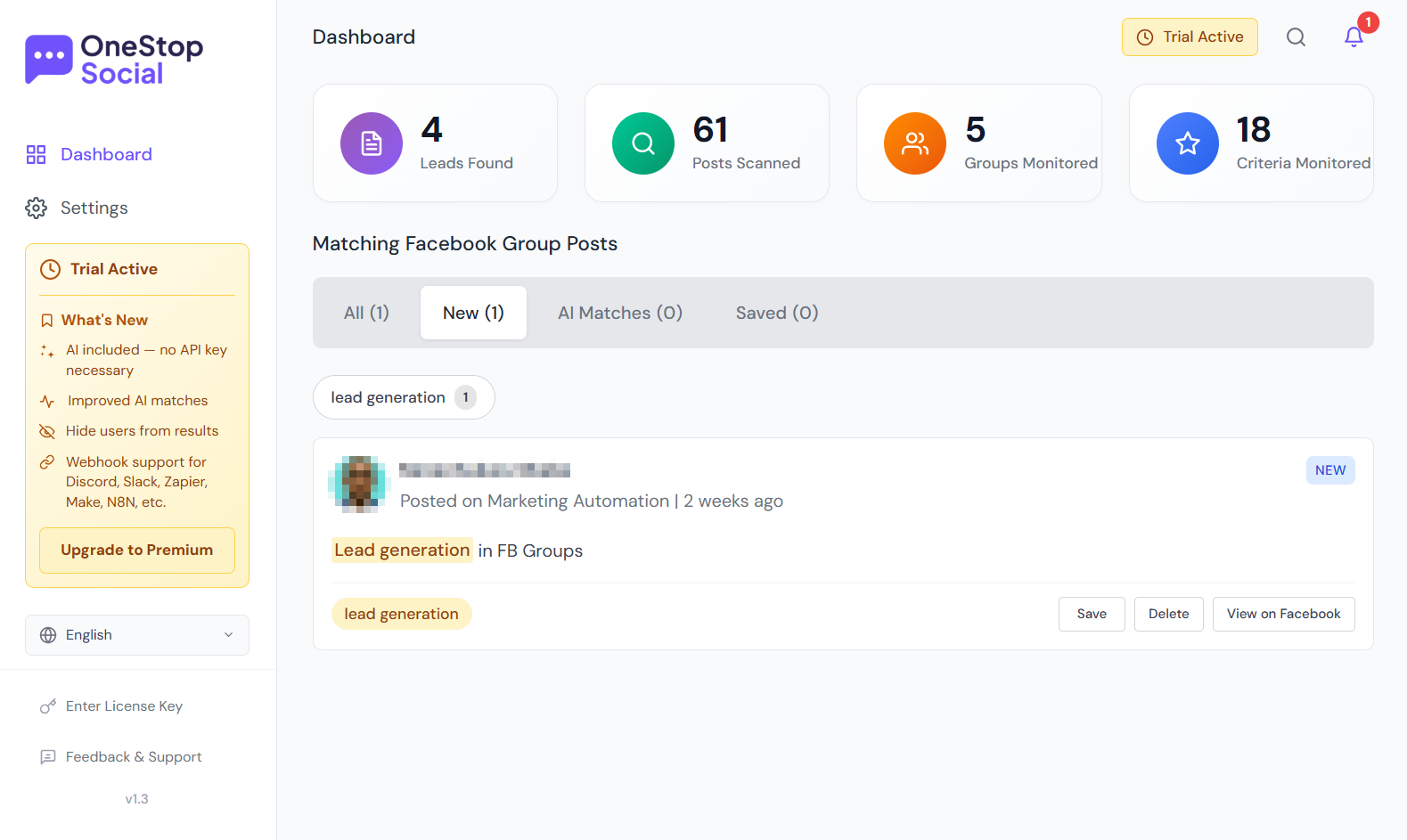The image size is (1407, 840).
Task: Click Upgrade to Premium button
Action: click(x=137, y=550)
